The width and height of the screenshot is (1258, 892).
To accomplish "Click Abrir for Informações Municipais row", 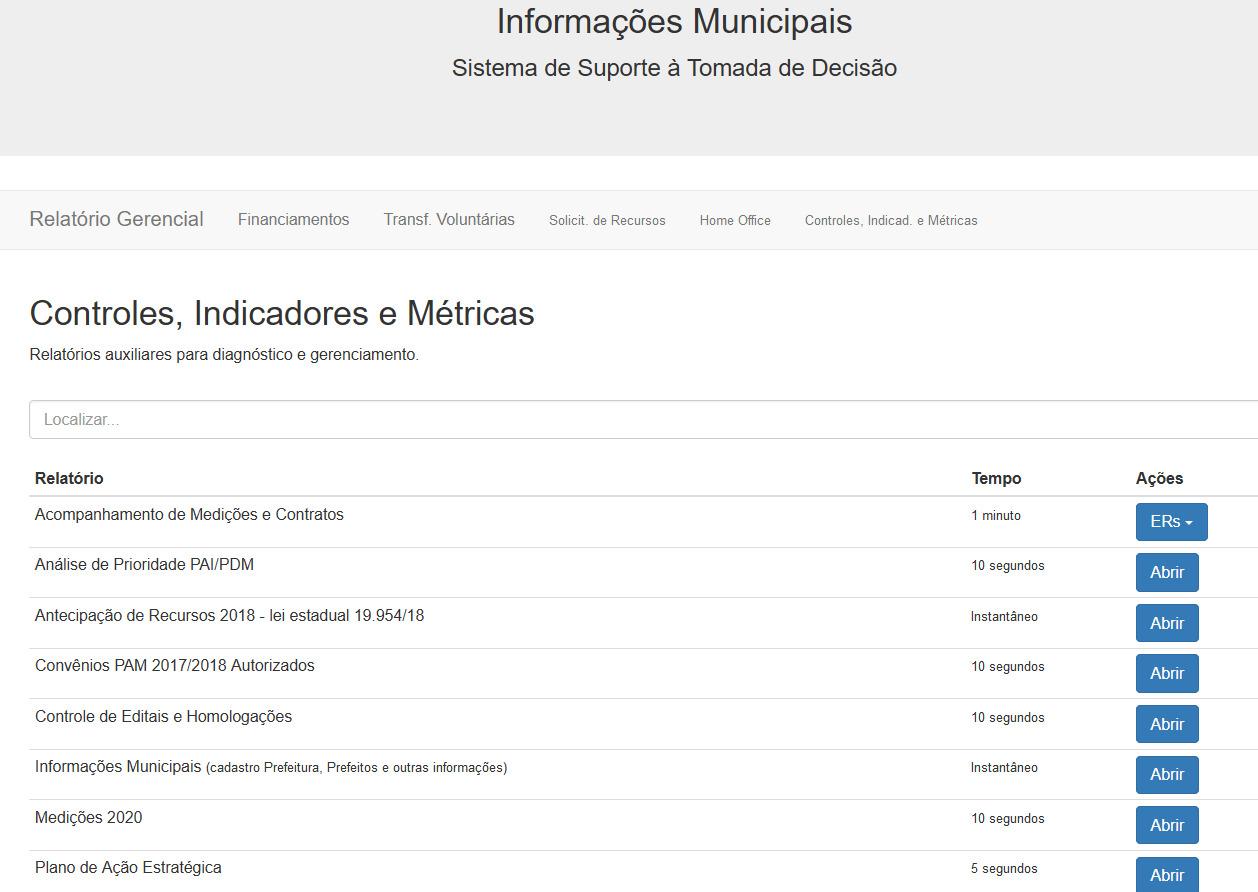I will click(1166, 774).
